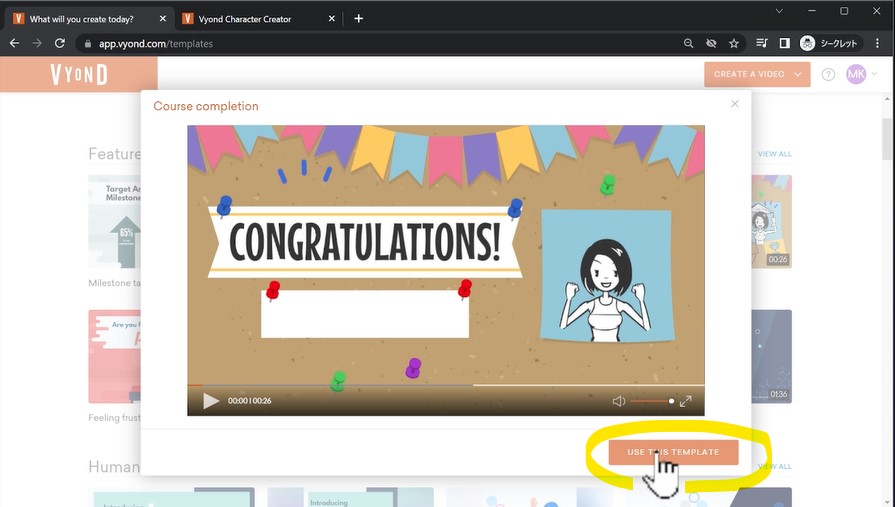
Task: Close the Course completion dialog
Action: tap(735, 104)
